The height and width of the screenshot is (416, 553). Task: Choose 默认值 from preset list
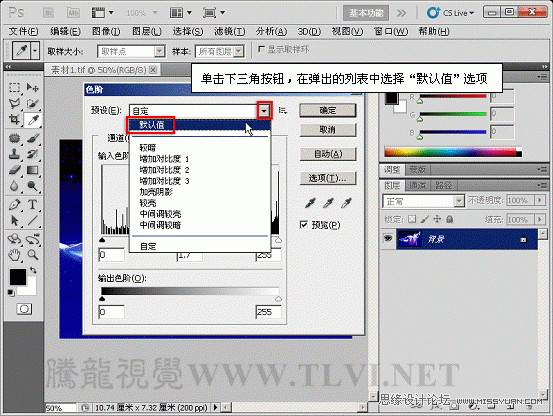click(200, 125)
